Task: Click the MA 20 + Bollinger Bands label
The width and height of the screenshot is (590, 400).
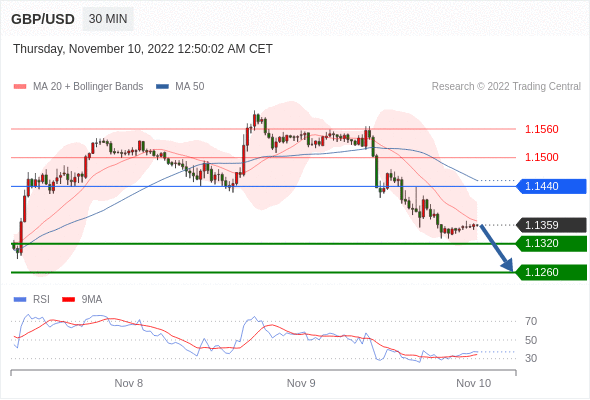Action: (x=88, y=87)
